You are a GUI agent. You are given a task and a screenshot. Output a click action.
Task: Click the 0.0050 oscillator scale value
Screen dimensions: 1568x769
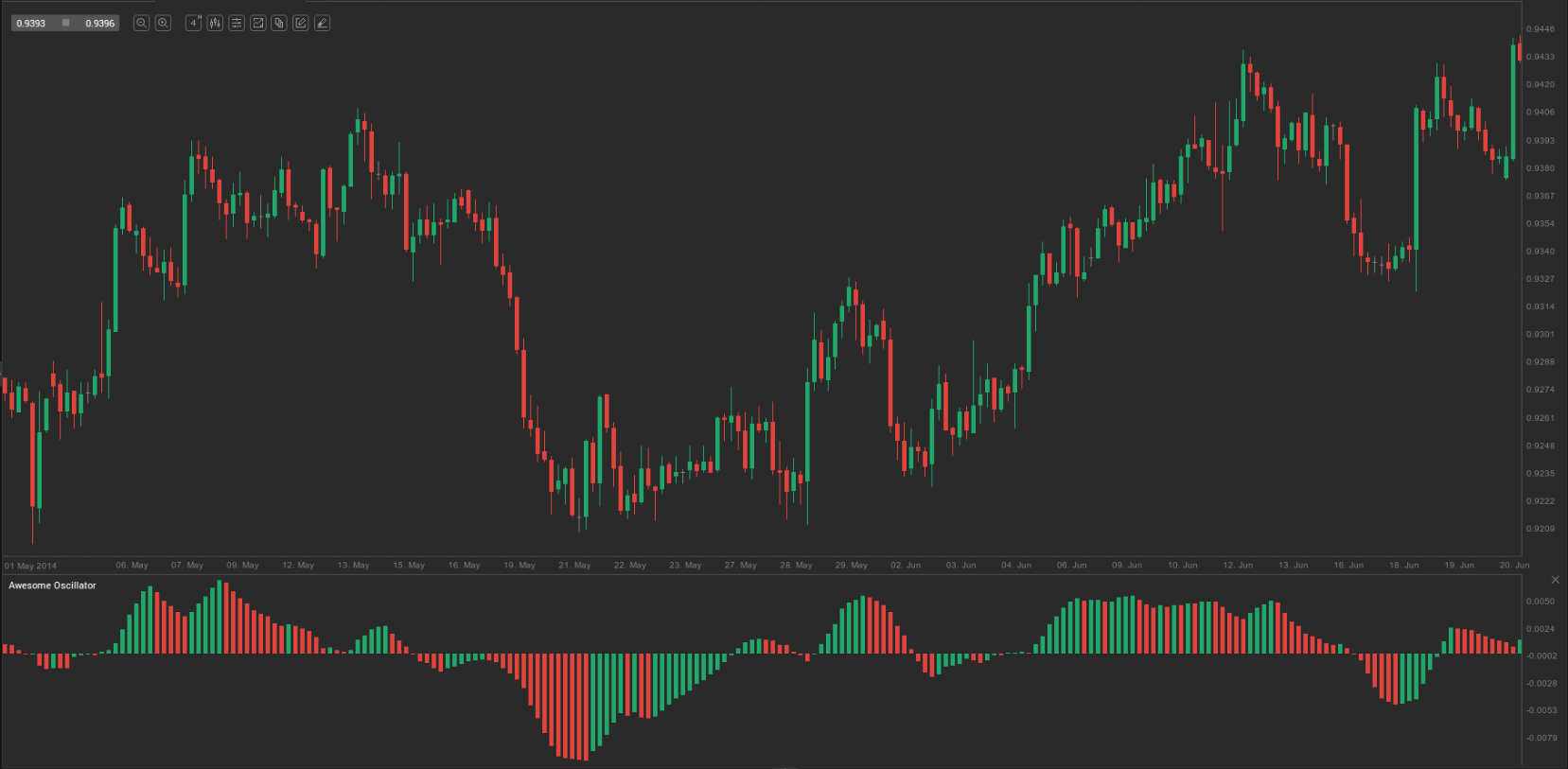pyautogui.click(x=1542, y=602)
